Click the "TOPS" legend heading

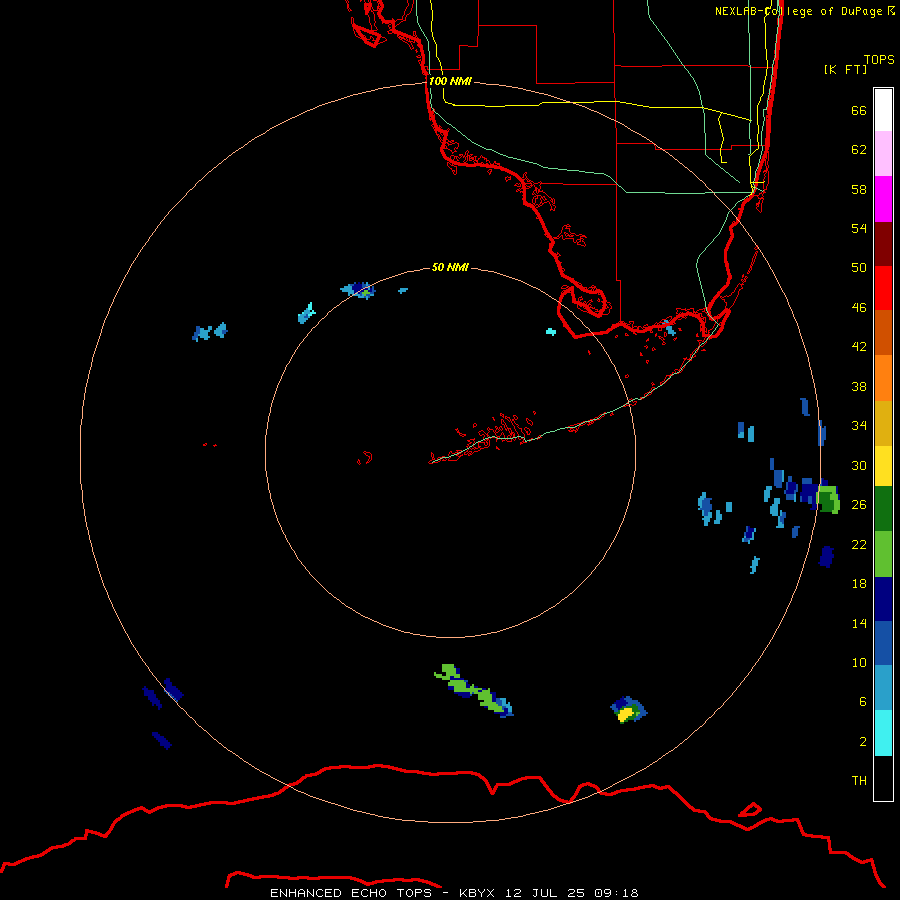coord(879,59)
